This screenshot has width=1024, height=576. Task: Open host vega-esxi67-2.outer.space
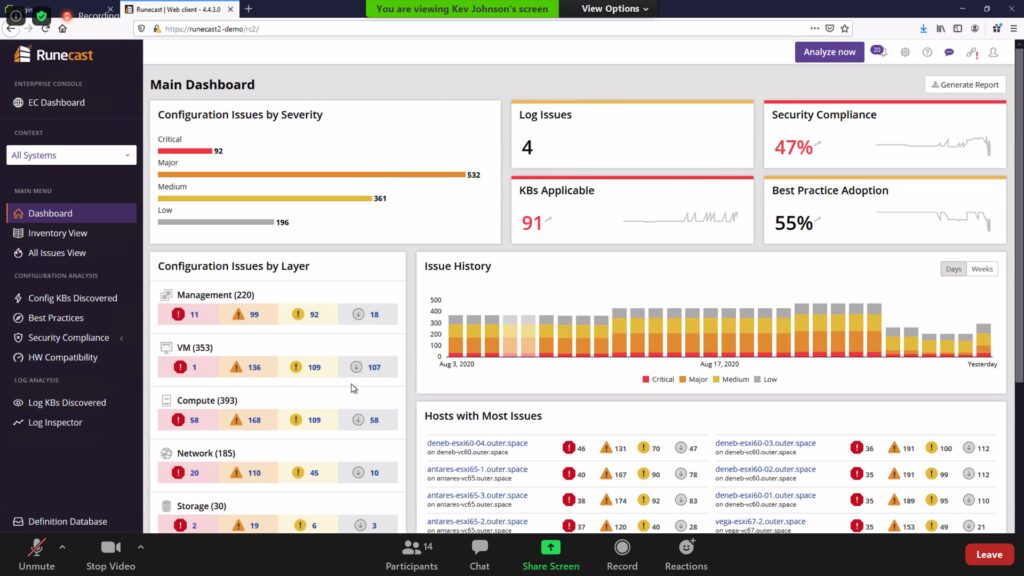coord(760,521)
